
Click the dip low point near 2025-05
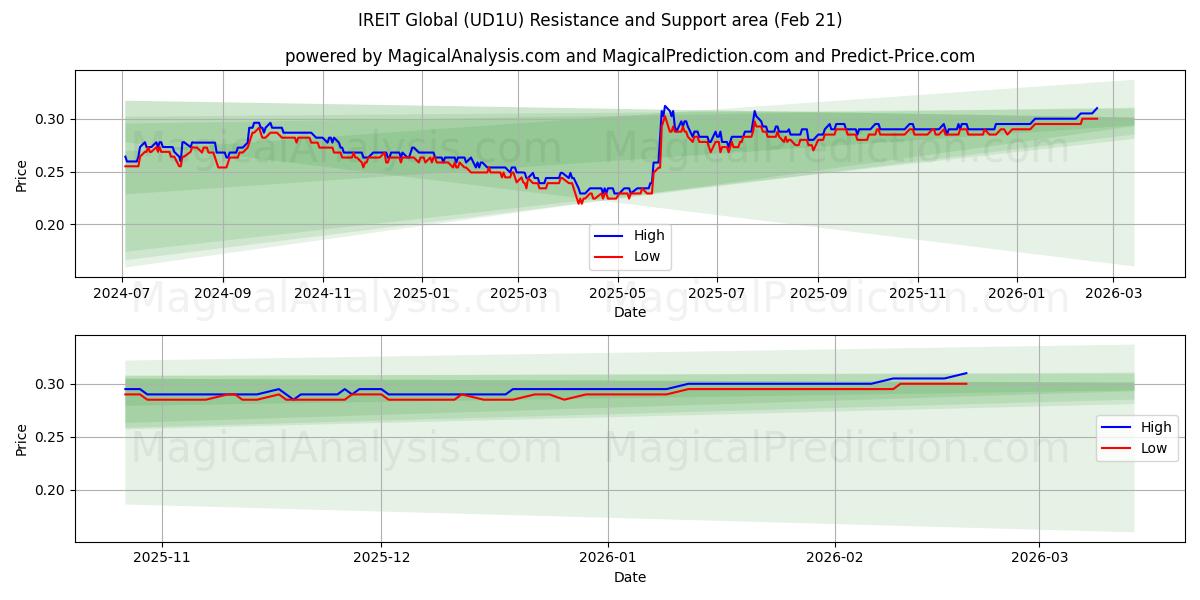pos(582,203)
